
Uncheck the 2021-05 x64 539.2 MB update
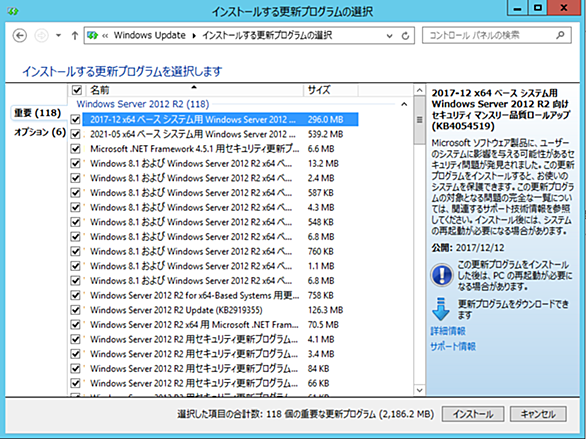[x=75, y=134]
